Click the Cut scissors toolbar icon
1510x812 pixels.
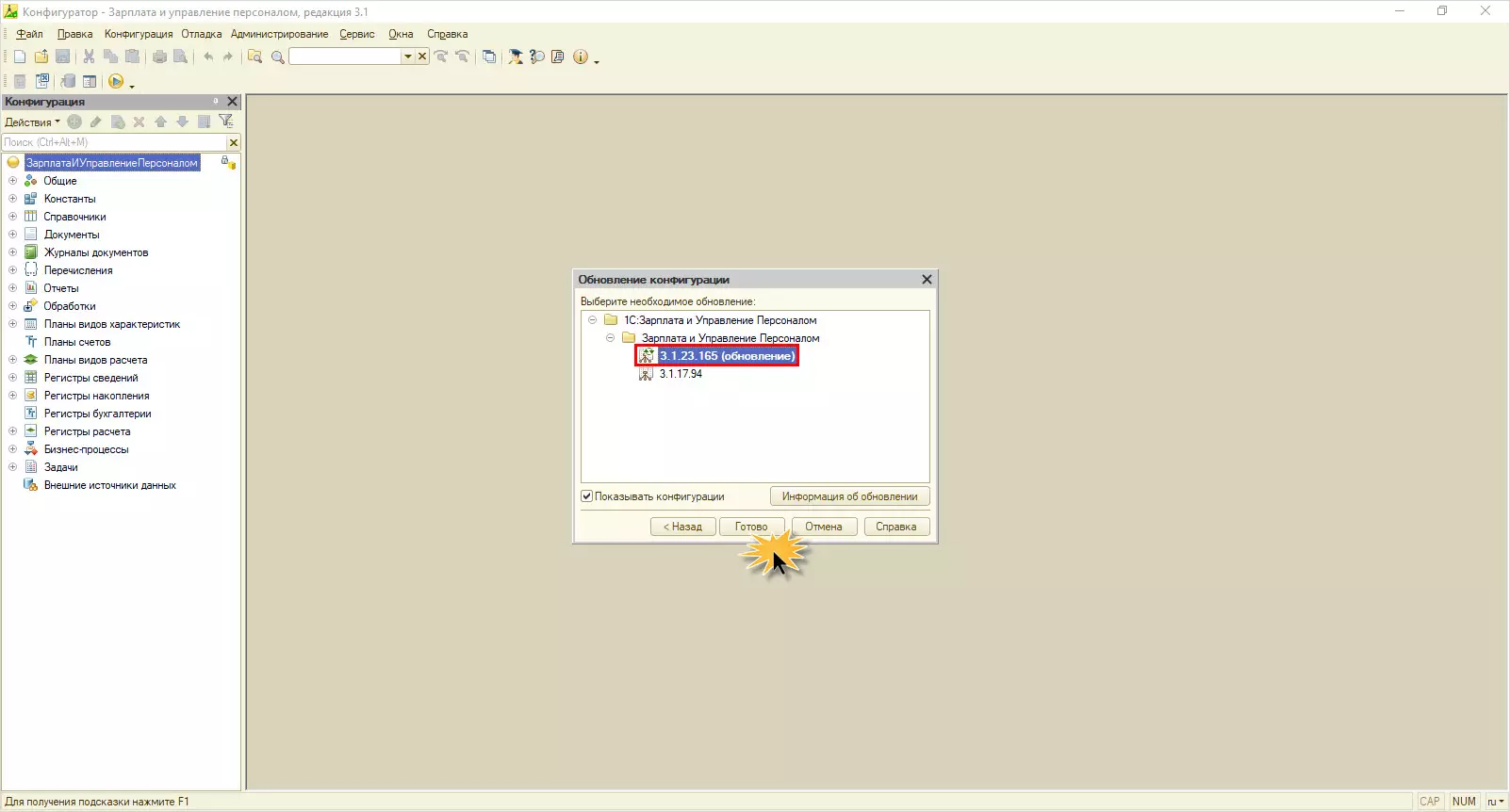click(89, 57)
